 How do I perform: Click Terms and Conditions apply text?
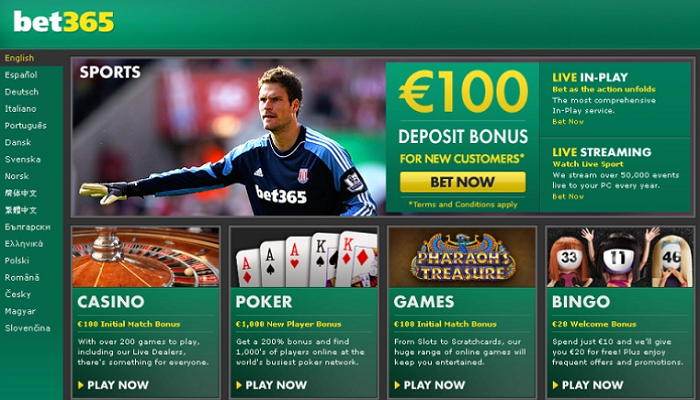[463, 204]
